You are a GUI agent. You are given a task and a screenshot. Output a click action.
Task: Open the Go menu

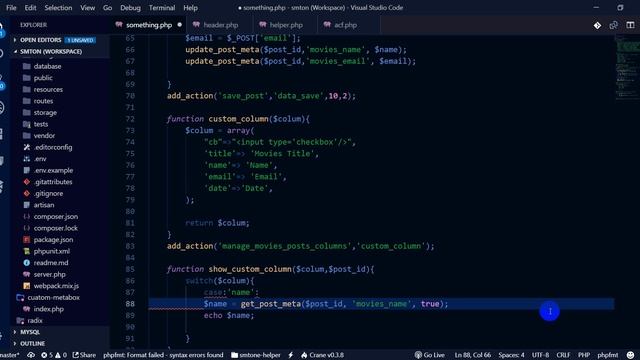click(107, 8)
